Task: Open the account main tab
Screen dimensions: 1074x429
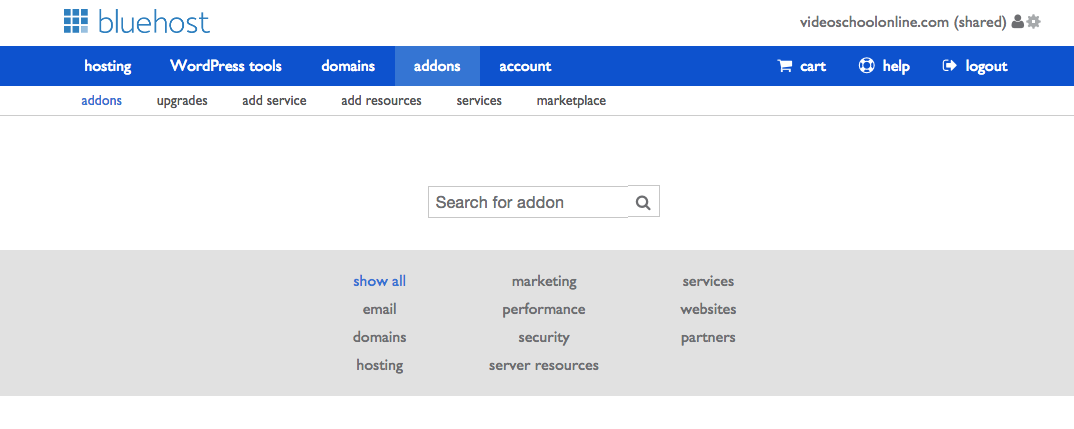Action: 525,66
